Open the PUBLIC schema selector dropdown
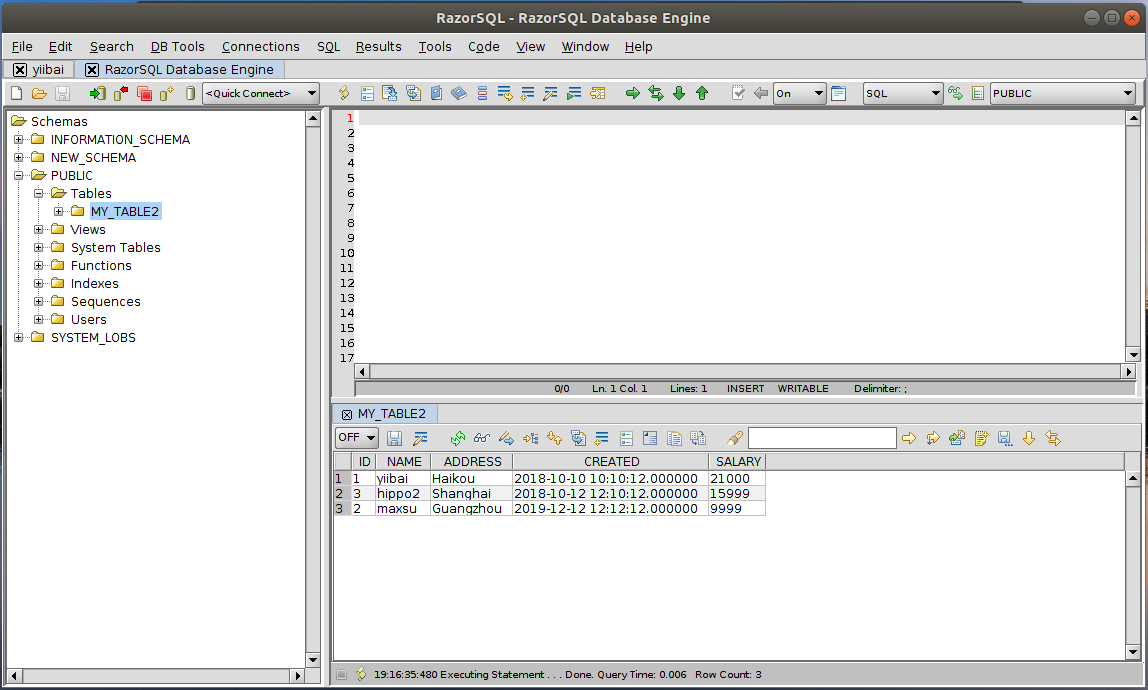1148x690 pixels. [x=1062, y=93]
